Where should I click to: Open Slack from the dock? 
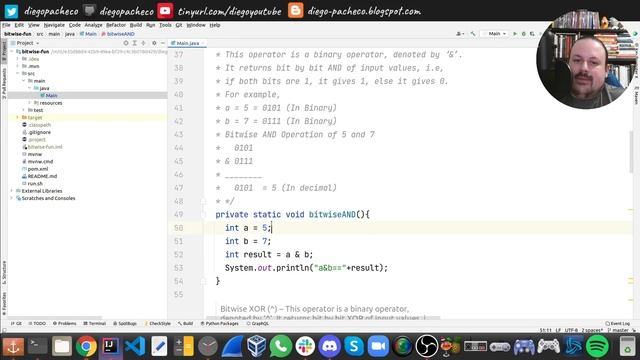305,347
